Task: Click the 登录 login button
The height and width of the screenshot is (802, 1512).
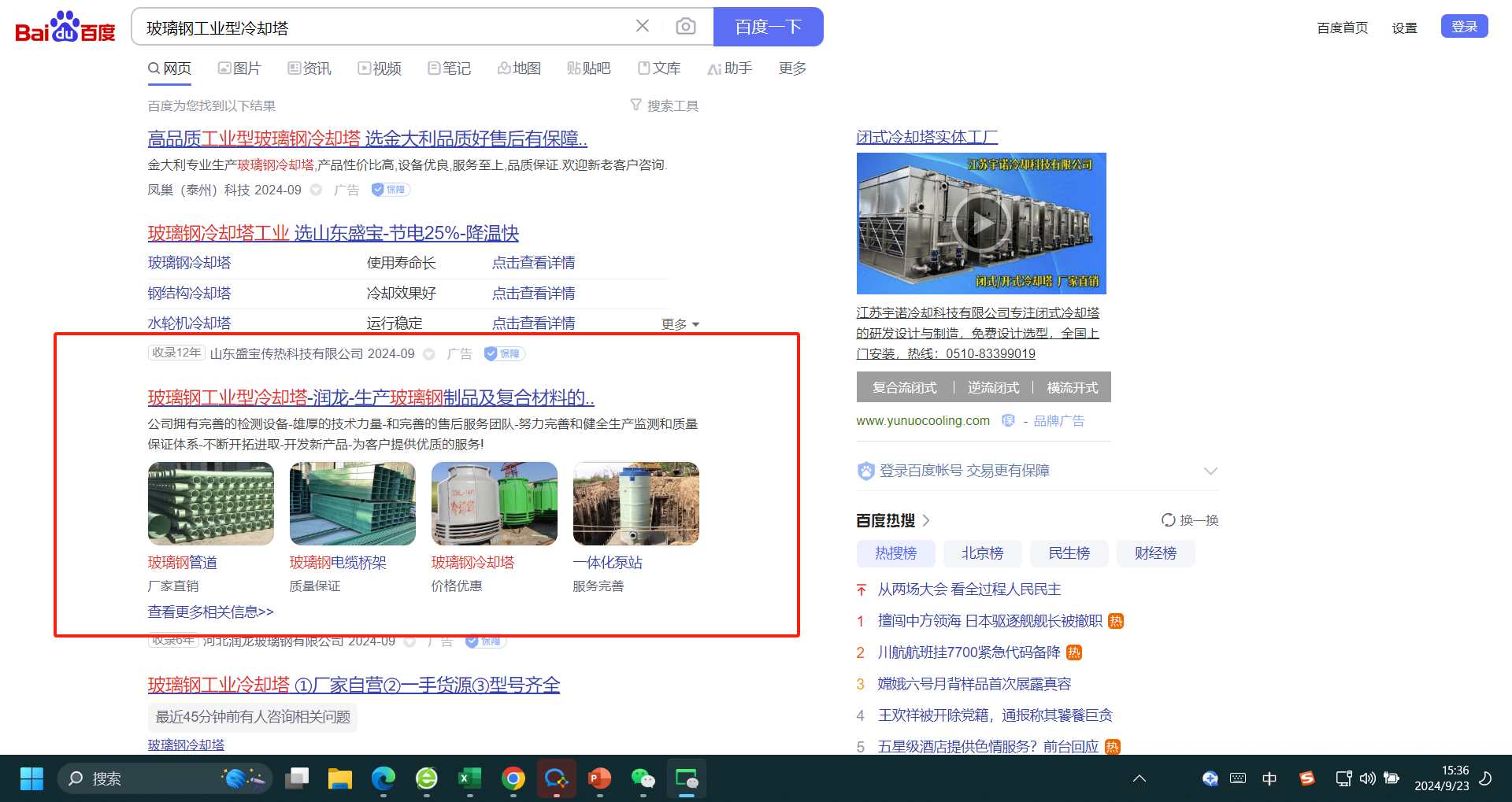Action: (x=1464, y=26)
